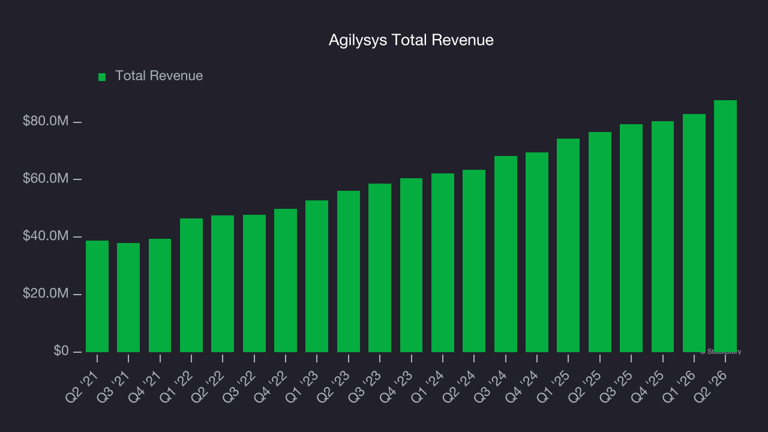Image resolution: width=768 pixels, height=432 pixels.
Task: Click the Q1 '25 revenue bar
Action: point(568,245)
